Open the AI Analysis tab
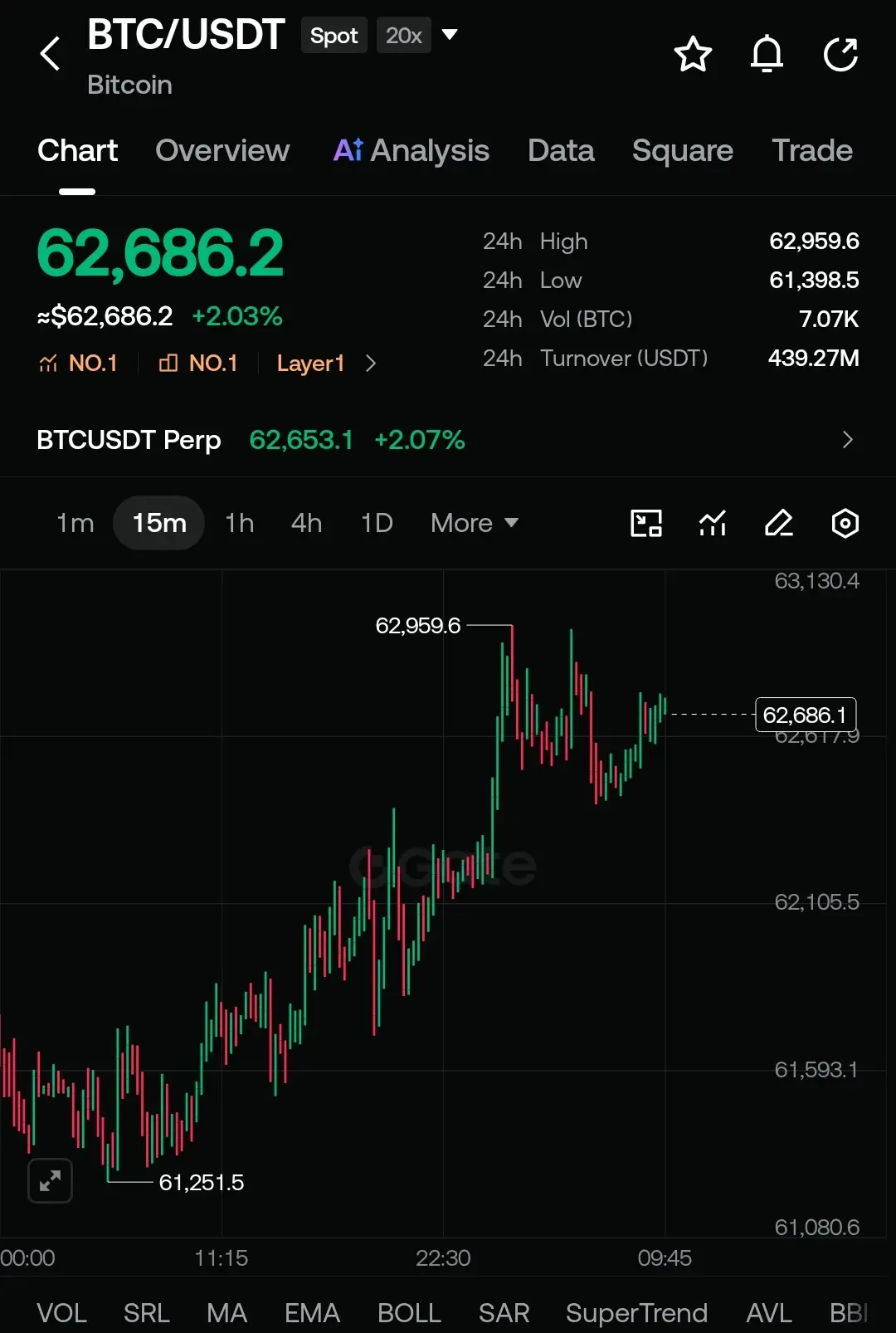Image resolution: width=896 pixels, height=1333 pixels. pyautogui.click(x=411, y=150)
